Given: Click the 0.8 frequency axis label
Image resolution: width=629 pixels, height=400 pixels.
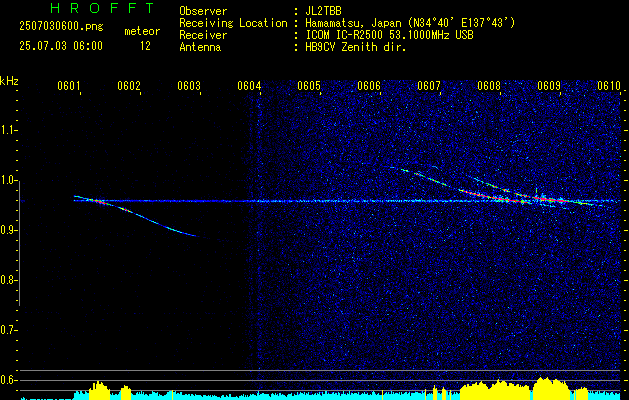Looking at the screenshot, I should coord(8,280).
